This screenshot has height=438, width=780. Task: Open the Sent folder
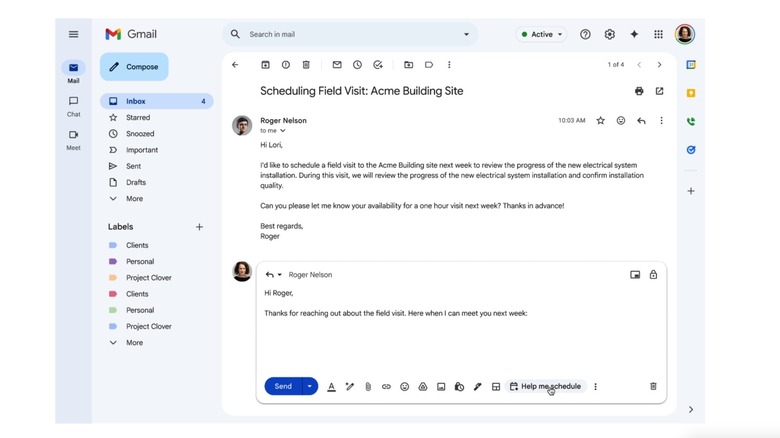coord(134,166)
